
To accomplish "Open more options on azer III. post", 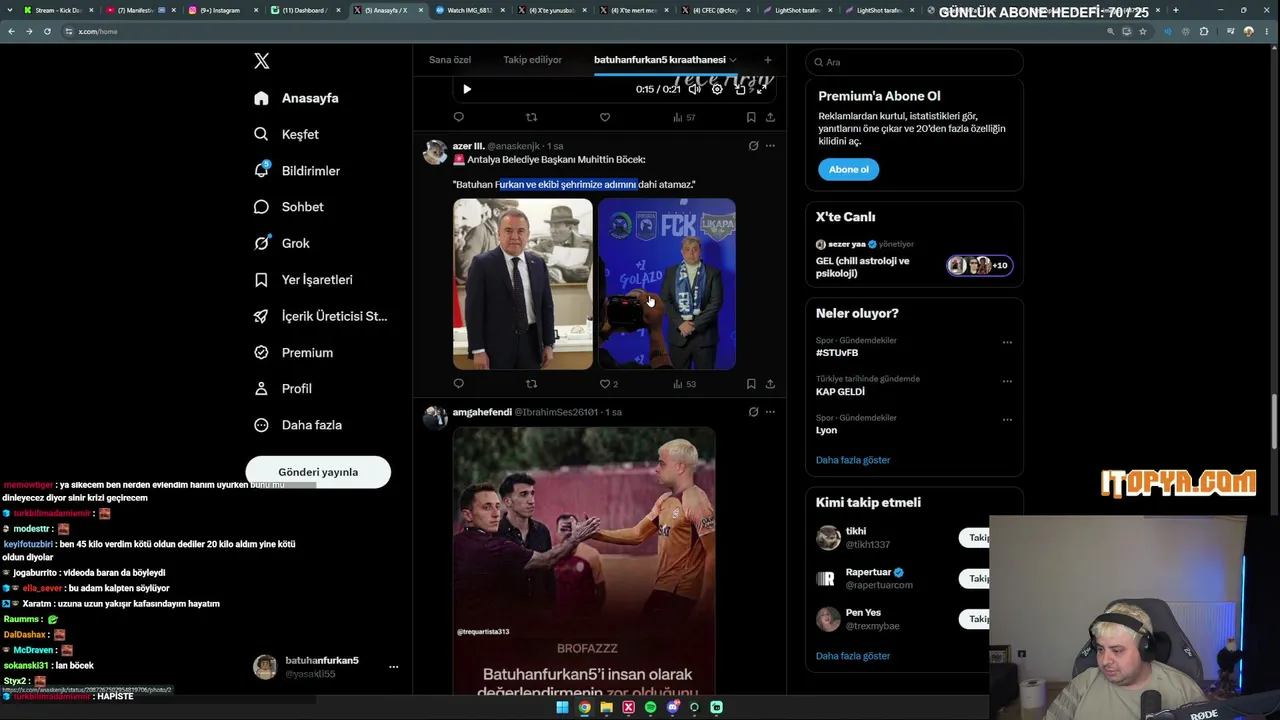I will tap(770, 146).
